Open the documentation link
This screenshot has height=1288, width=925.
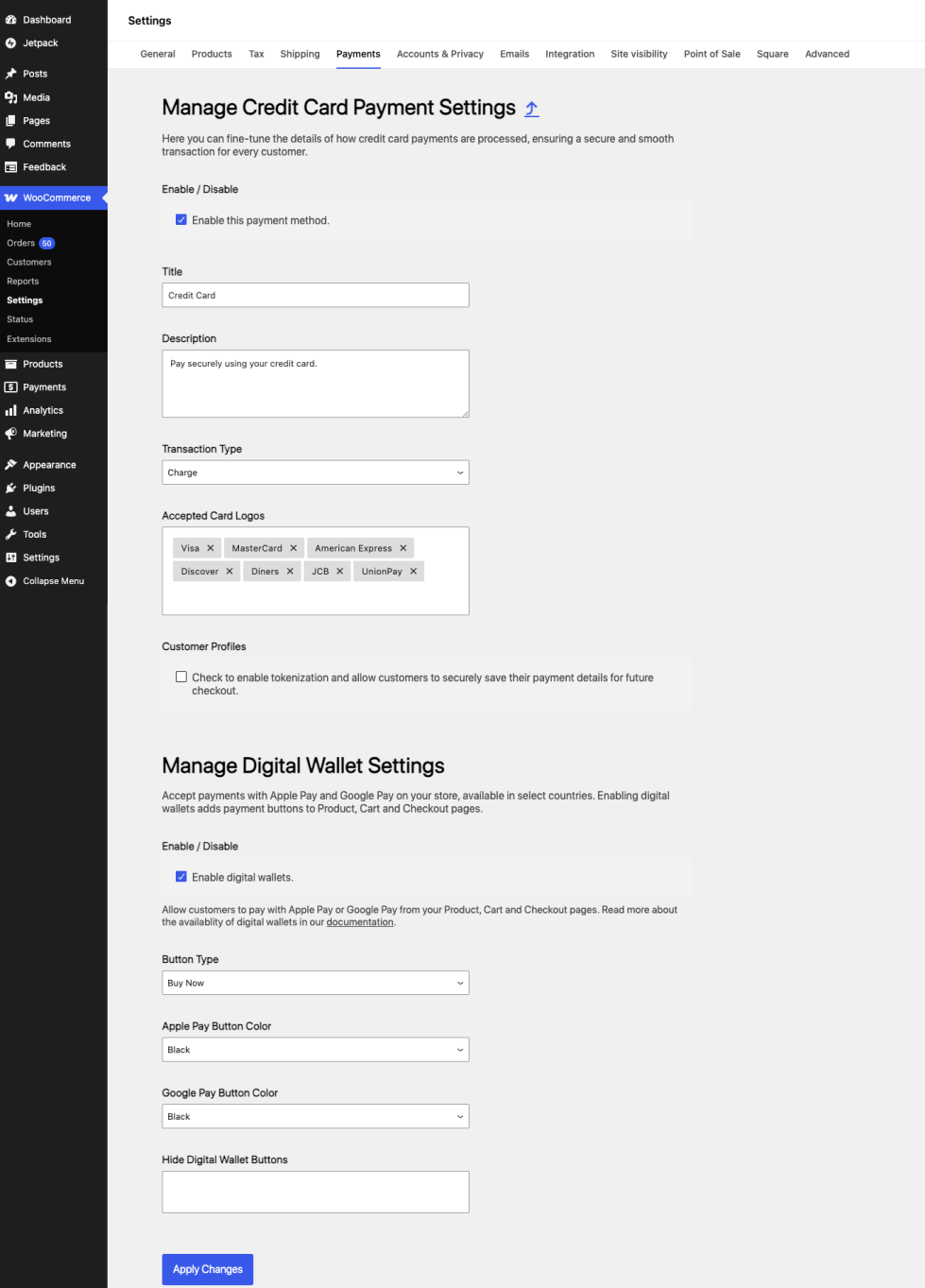(x=360, y=922)
